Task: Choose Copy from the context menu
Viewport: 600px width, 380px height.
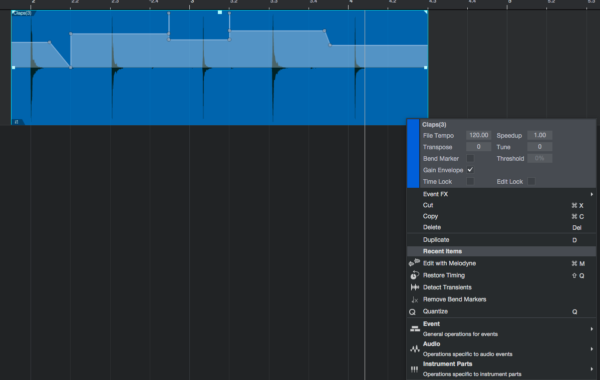Action: [501, 216]
